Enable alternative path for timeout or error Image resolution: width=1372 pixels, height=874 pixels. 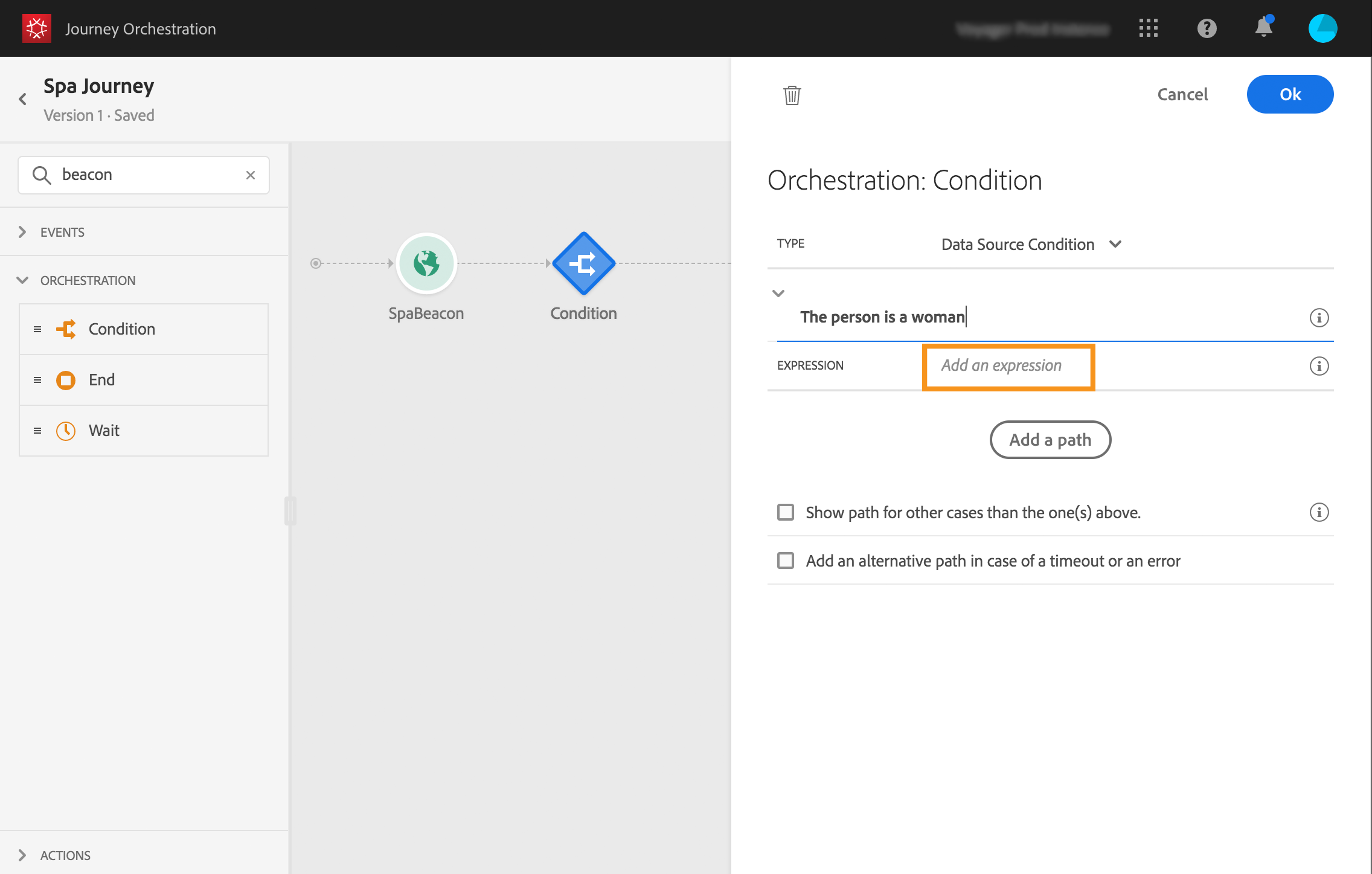tap(786, 561)
